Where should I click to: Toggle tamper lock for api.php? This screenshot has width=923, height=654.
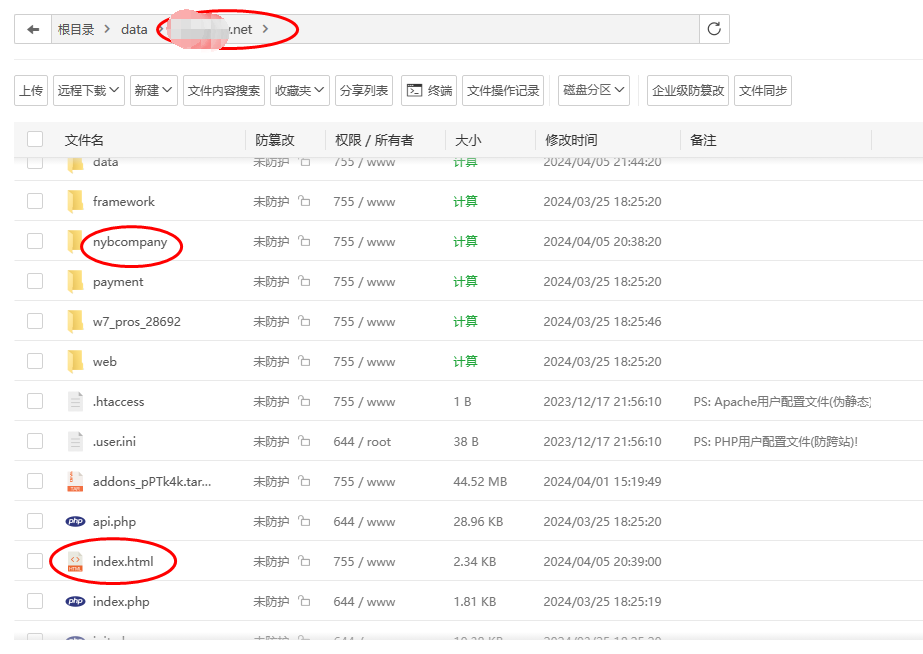[304, 522]
